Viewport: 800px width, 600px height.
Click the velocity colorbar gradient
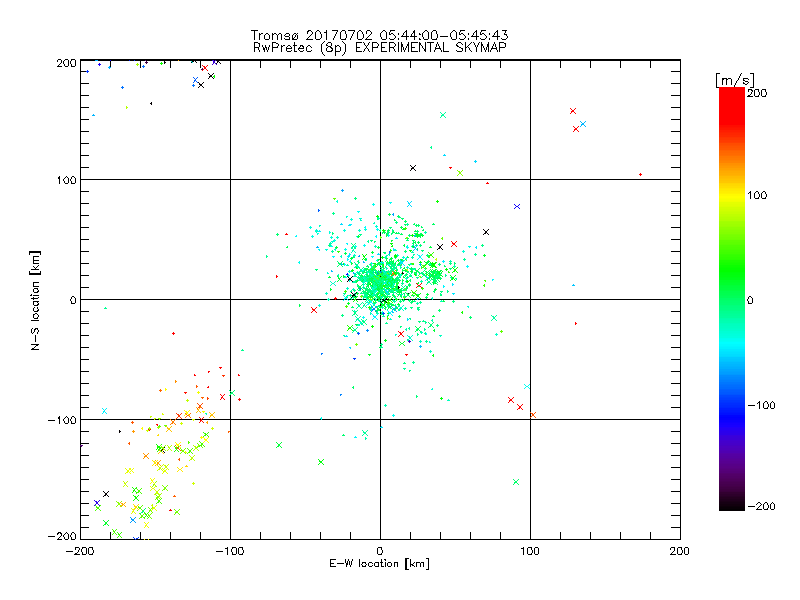[732, 299]
